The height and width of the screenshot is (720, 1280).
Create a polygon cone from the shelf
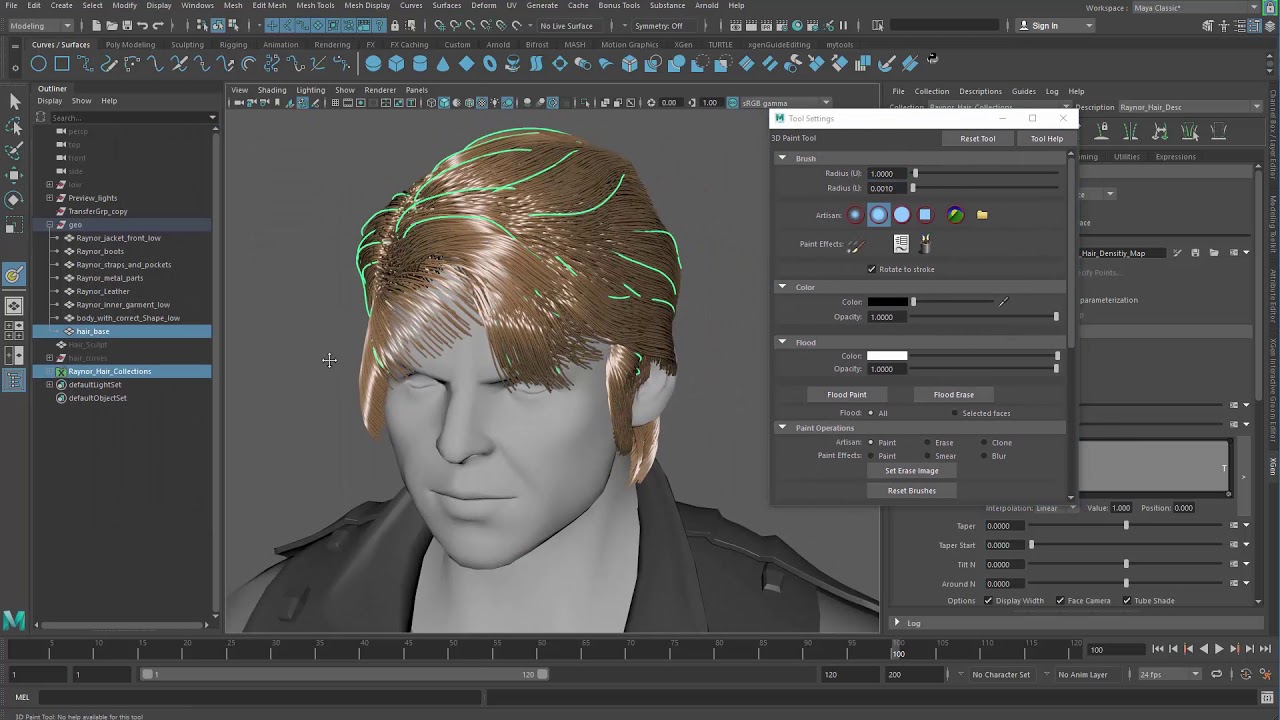tap(443, 64)
